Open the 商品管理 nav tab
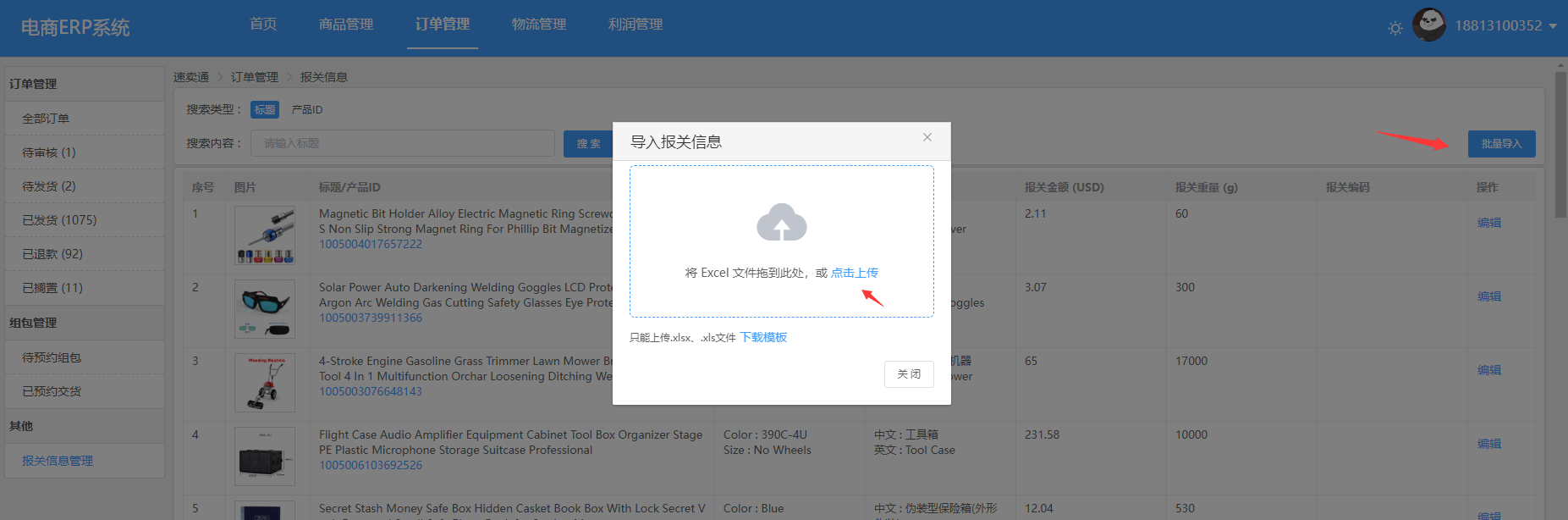Viewport: 1568px width, 520px height. [x=346, y=24]
